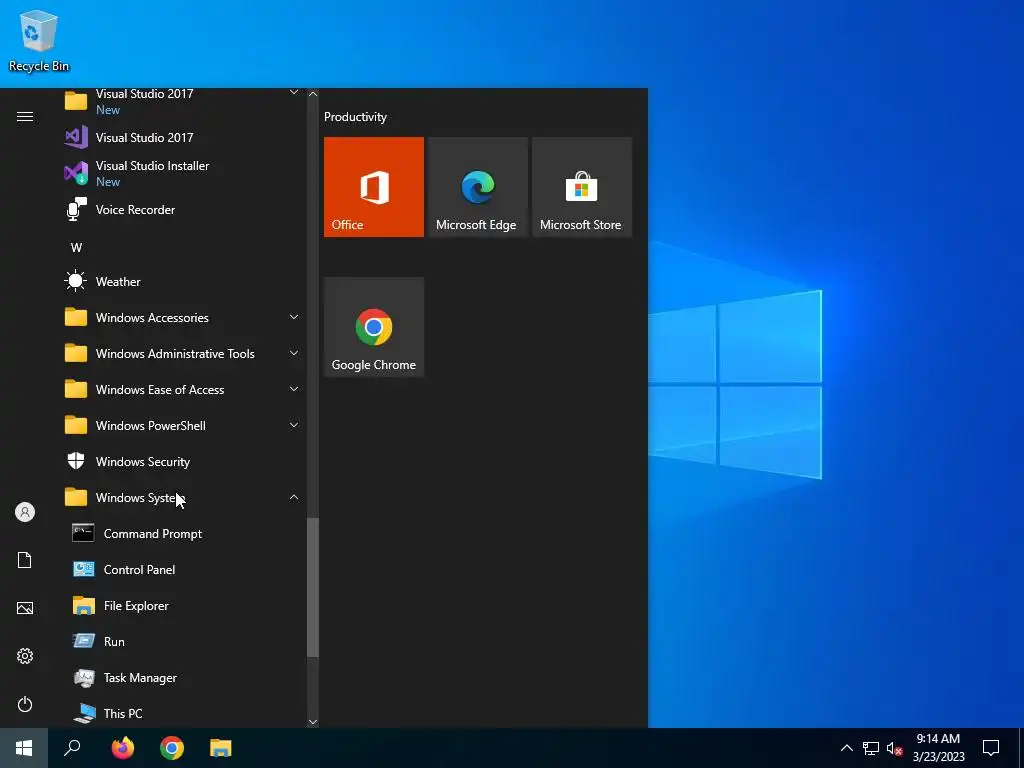This screenshot has height=768, width=1024.
Task: Click the W letter section header
Action: 76,248
